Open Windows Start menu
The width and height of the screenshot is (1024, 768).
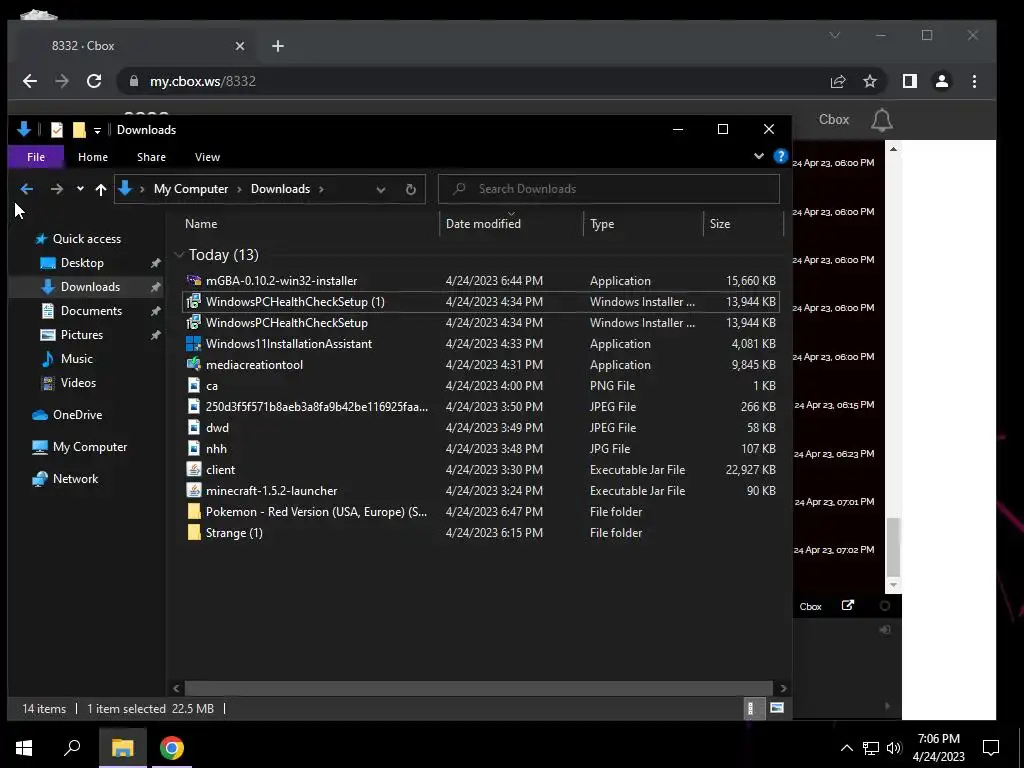[24, 748]
